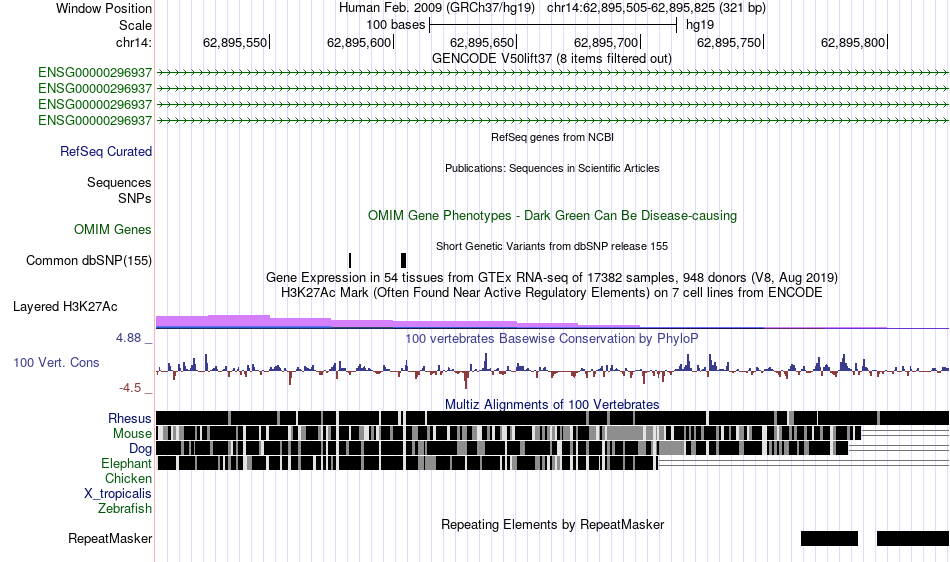Click Multiz Alignments of 100 Vertebrates title

tap(552, 404)
